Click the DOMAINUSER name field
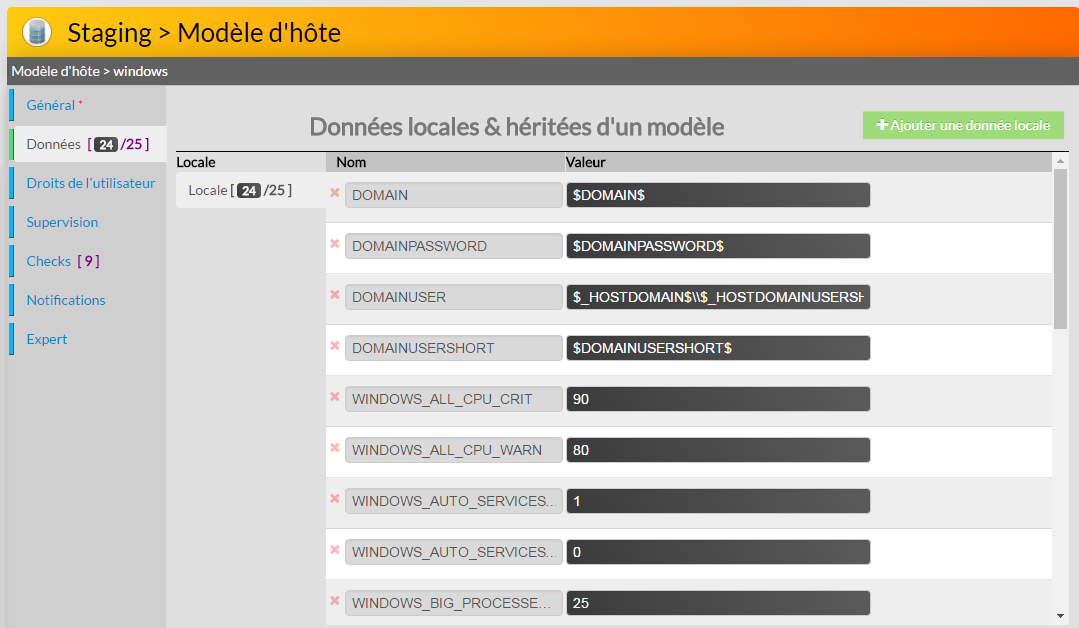This screenshot has height=628, width=1079. [453, 297]
